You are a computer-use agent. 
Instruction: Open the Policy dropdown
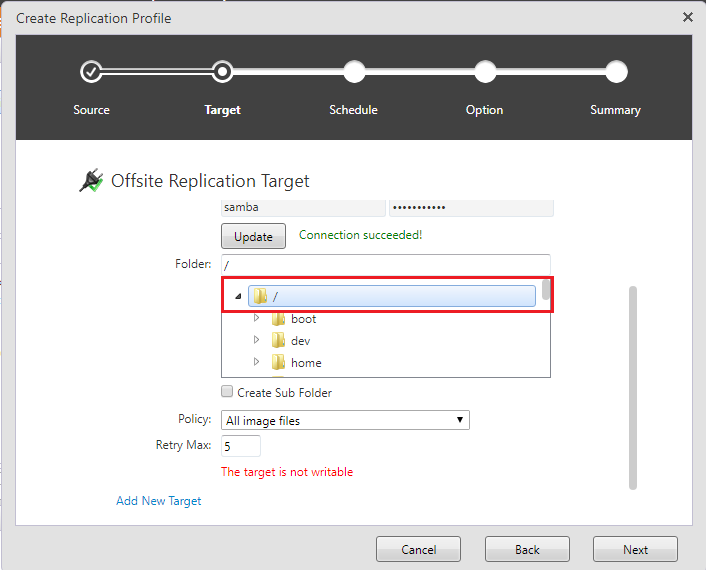pyautogui.click(x=345, y=420)
